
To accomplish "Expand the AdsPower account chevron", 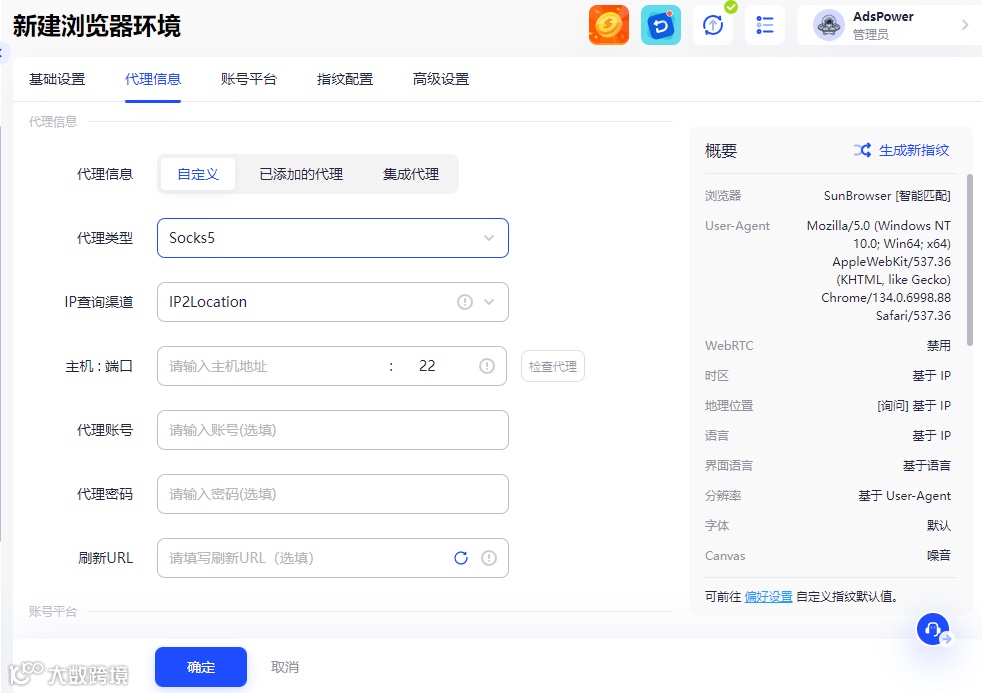I will (x=964, y=25).
